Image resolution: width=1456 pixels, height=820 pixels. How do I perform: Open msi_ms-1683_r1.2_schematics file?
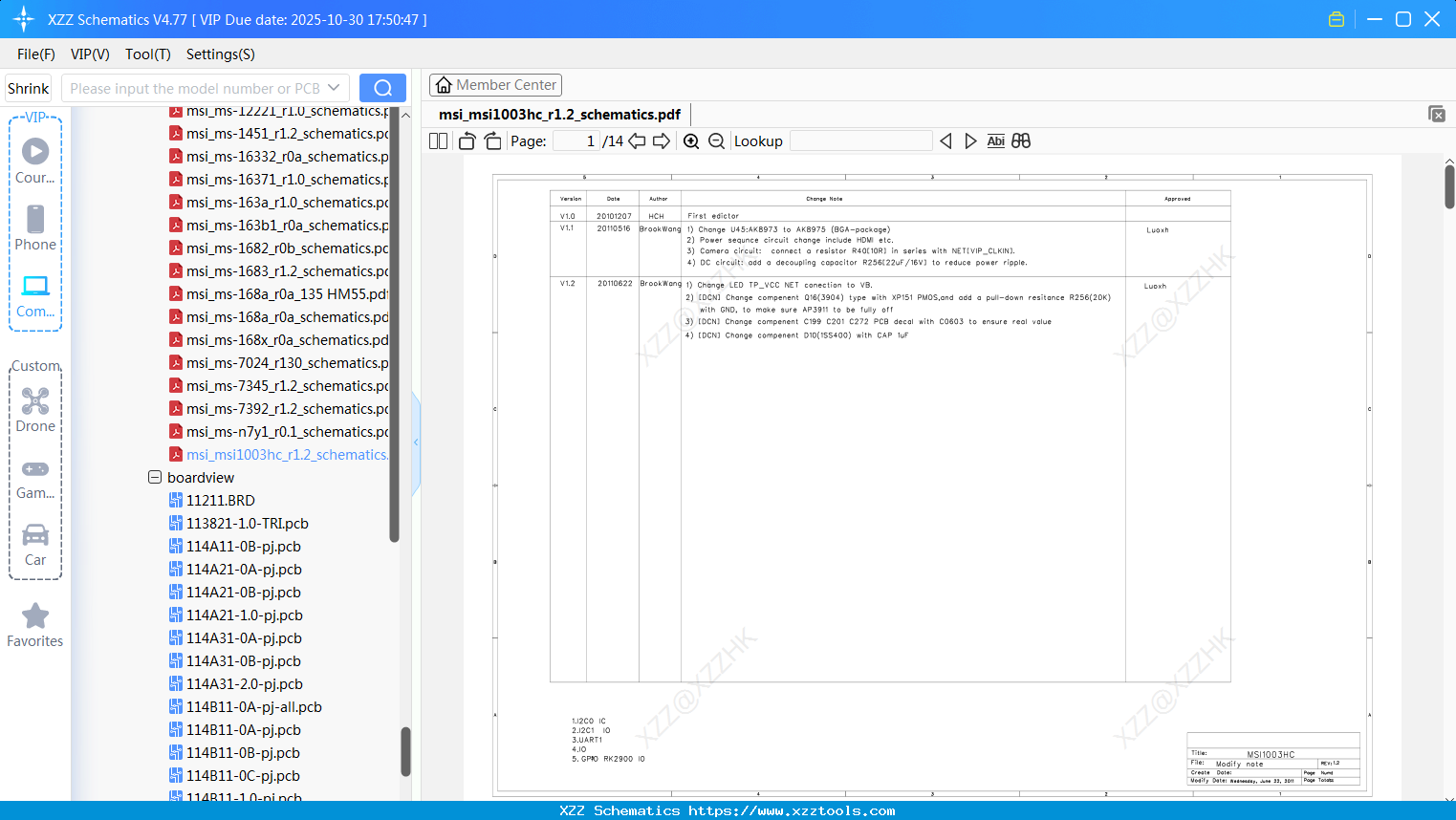279,271
